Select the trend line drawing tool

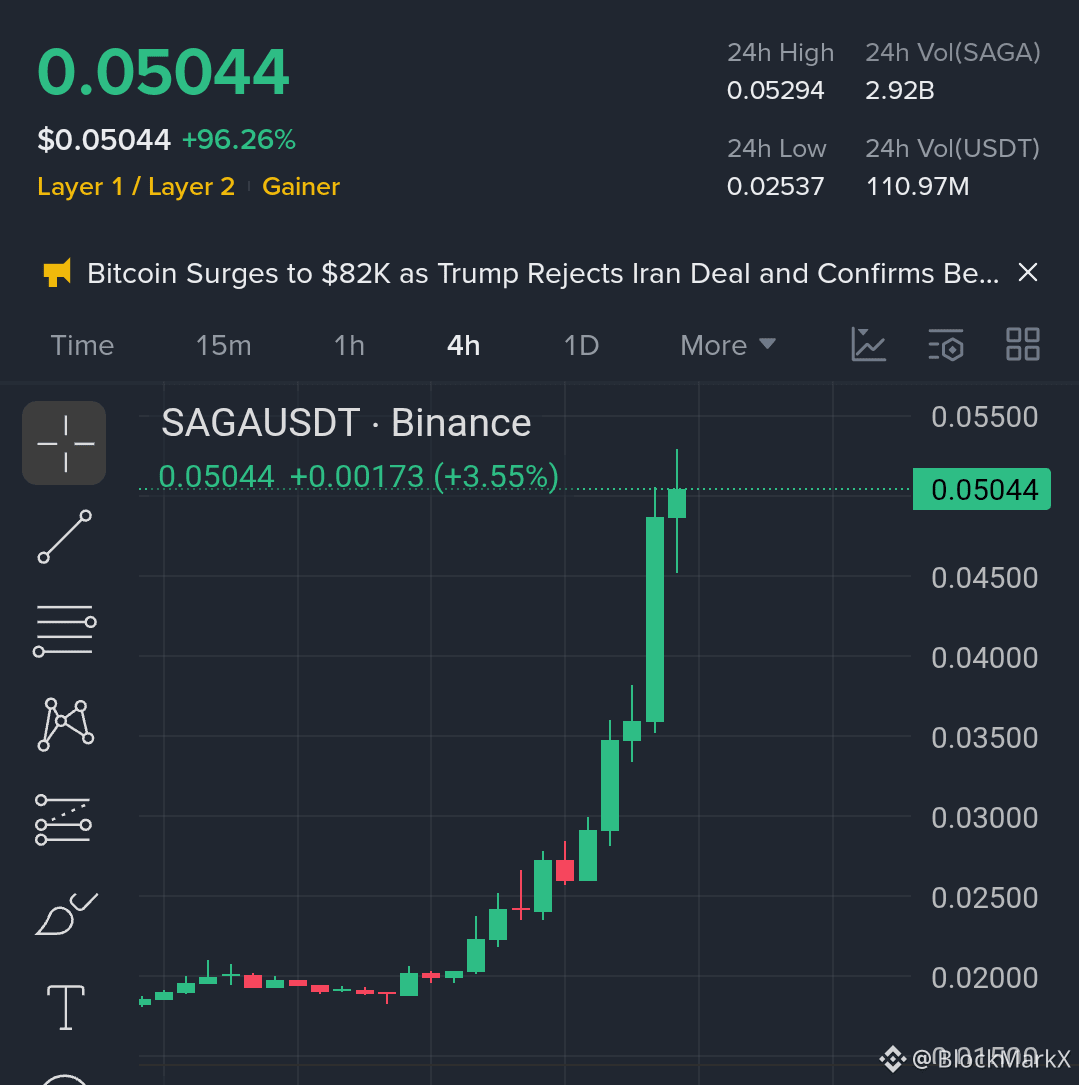click(64, 537)
